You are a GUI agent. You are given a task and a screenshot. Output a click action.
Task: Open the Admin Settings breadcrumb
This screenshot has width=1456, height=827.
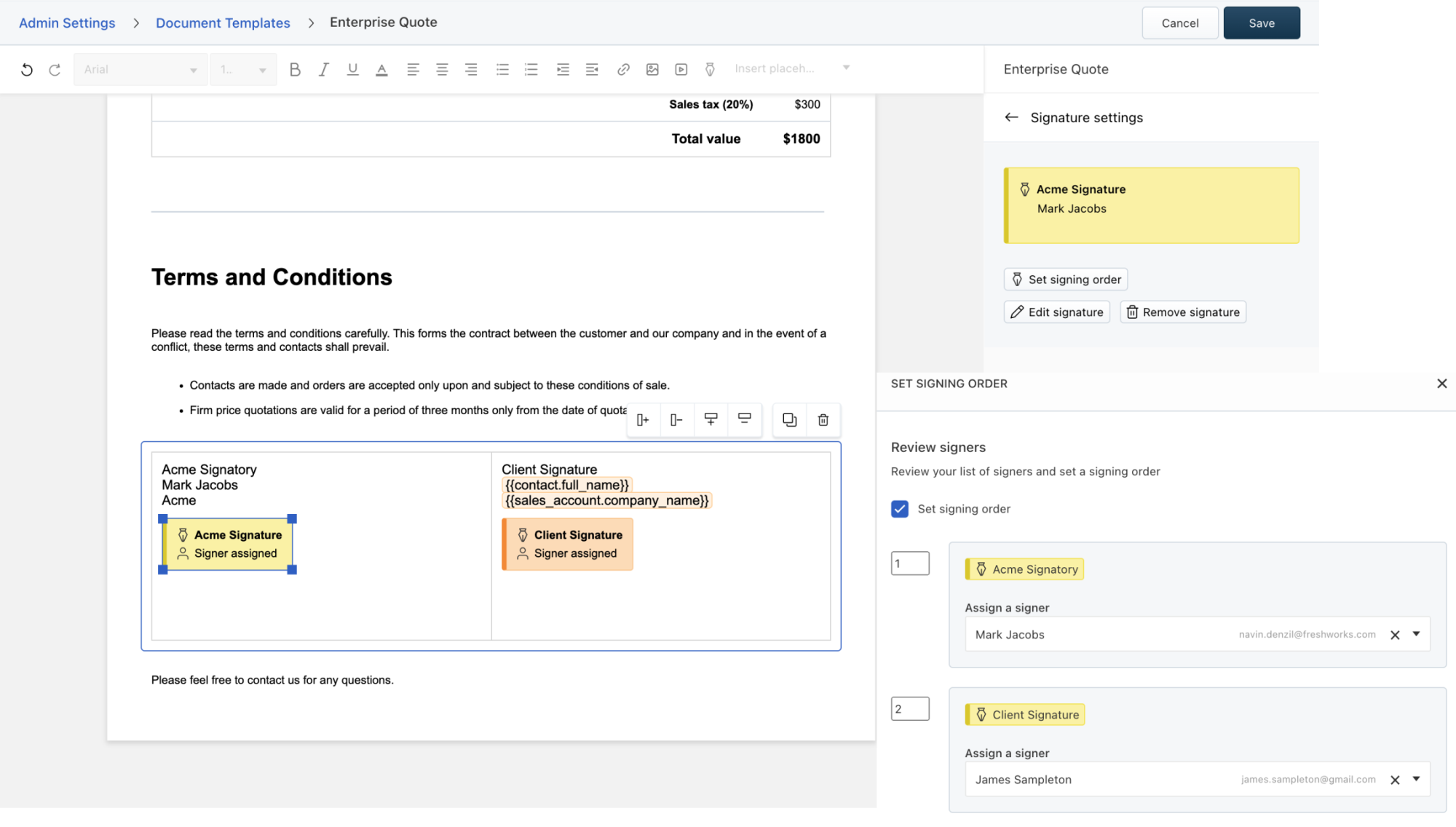[x=67, y=23]
